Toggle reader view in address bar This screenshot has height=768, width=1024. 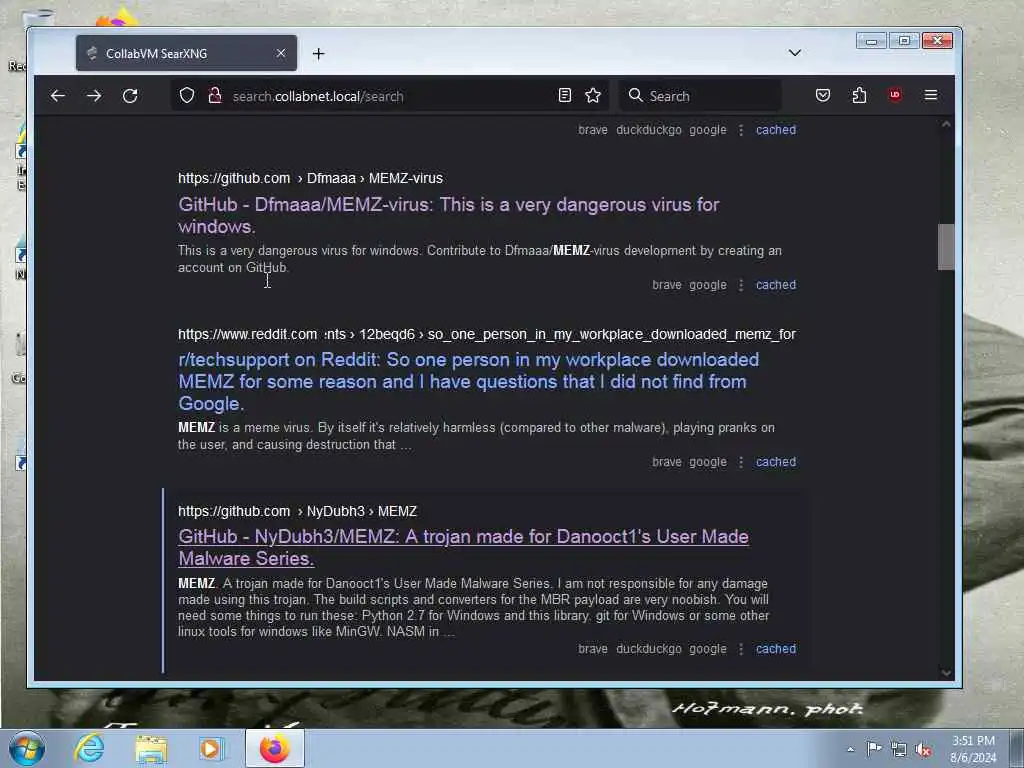click(x=565, y=96)
